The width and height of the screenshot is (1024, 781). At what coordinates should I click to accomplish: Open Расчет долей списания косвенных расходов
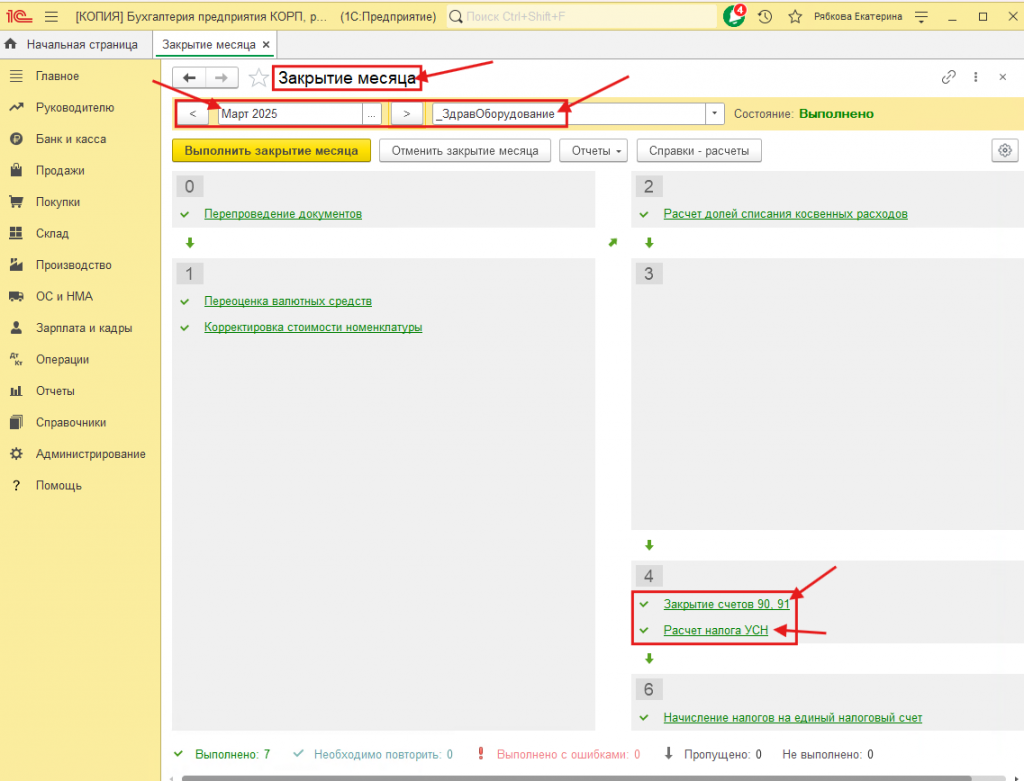786,214
